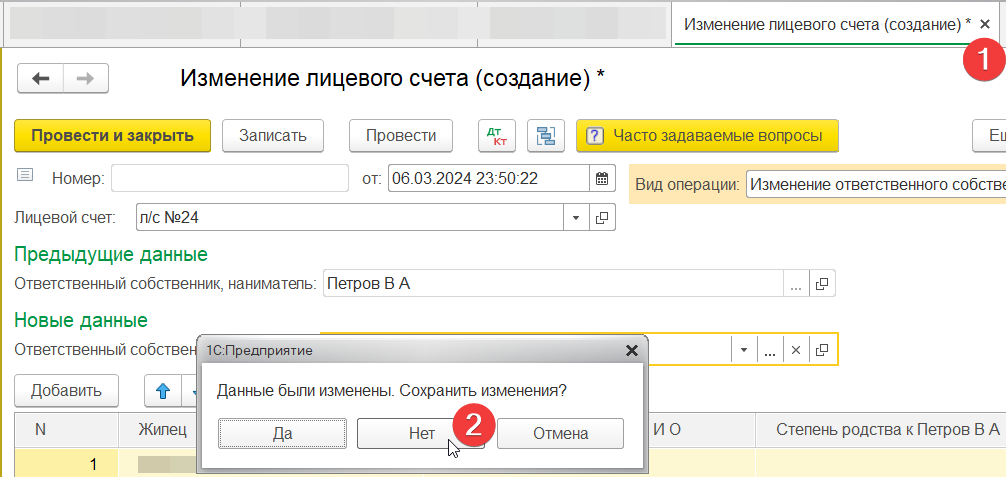This screenshot has height=477, width=1006.
Task: Click the ellipsis button in Предыдущие данные
Action: (796, 284)
